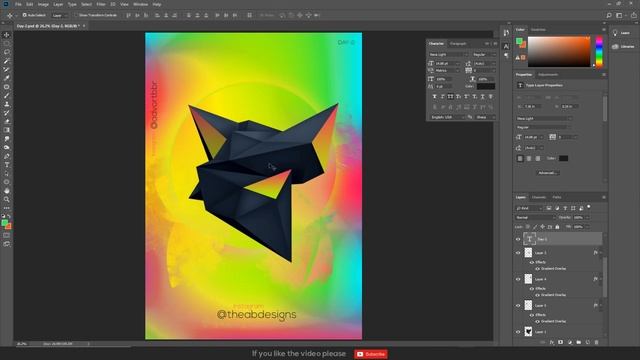Select the Hand tool
Viewport: 640px width, 360px height.
(x=7, y=191)
